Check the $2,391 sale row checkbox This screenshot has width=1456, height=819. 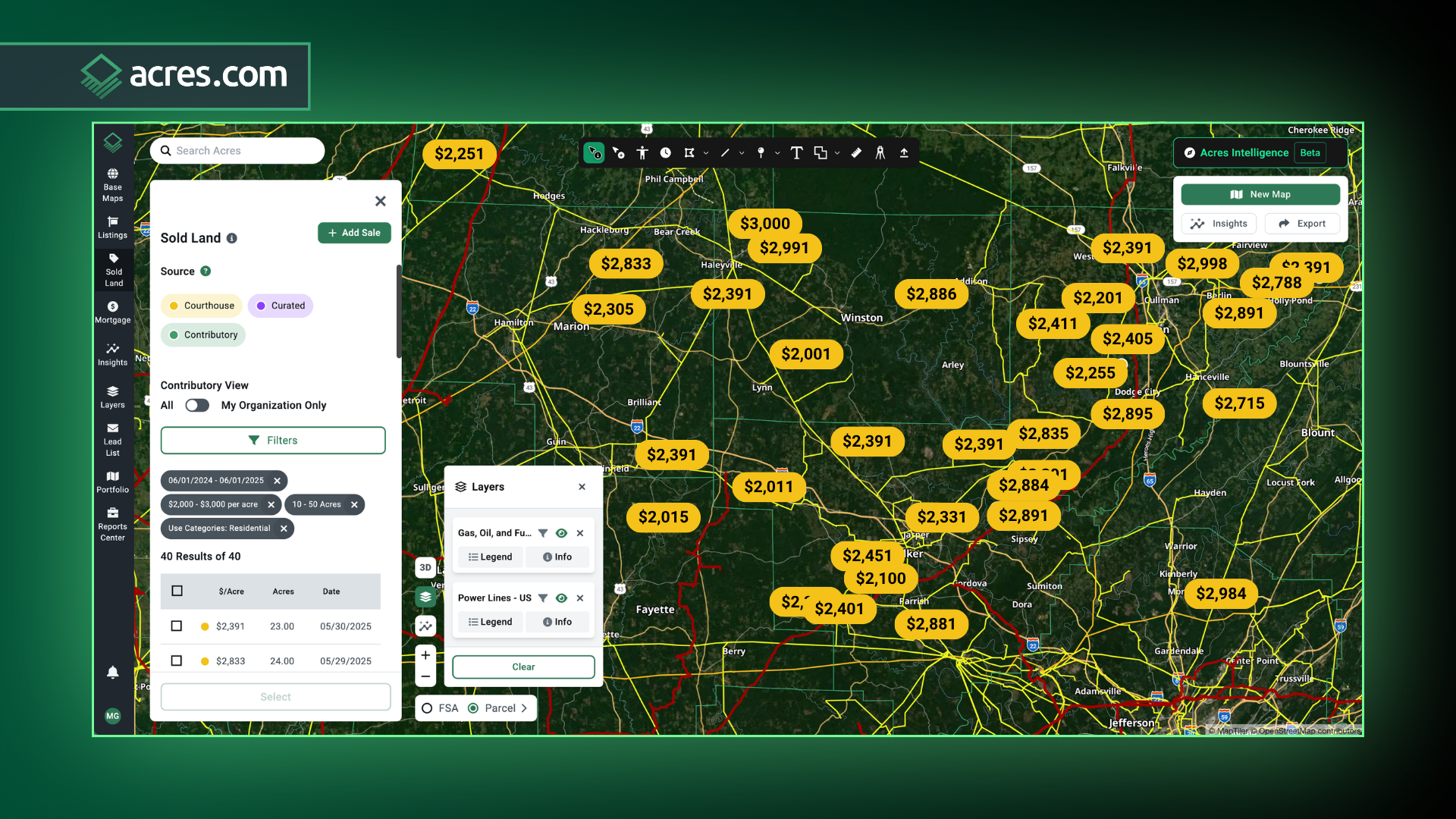(x=177, y=626)
